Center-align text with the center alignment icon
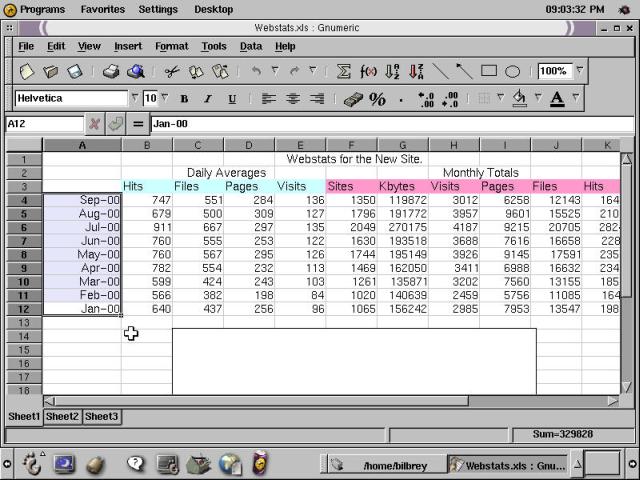The image size is (640, 480). point(293,99)
